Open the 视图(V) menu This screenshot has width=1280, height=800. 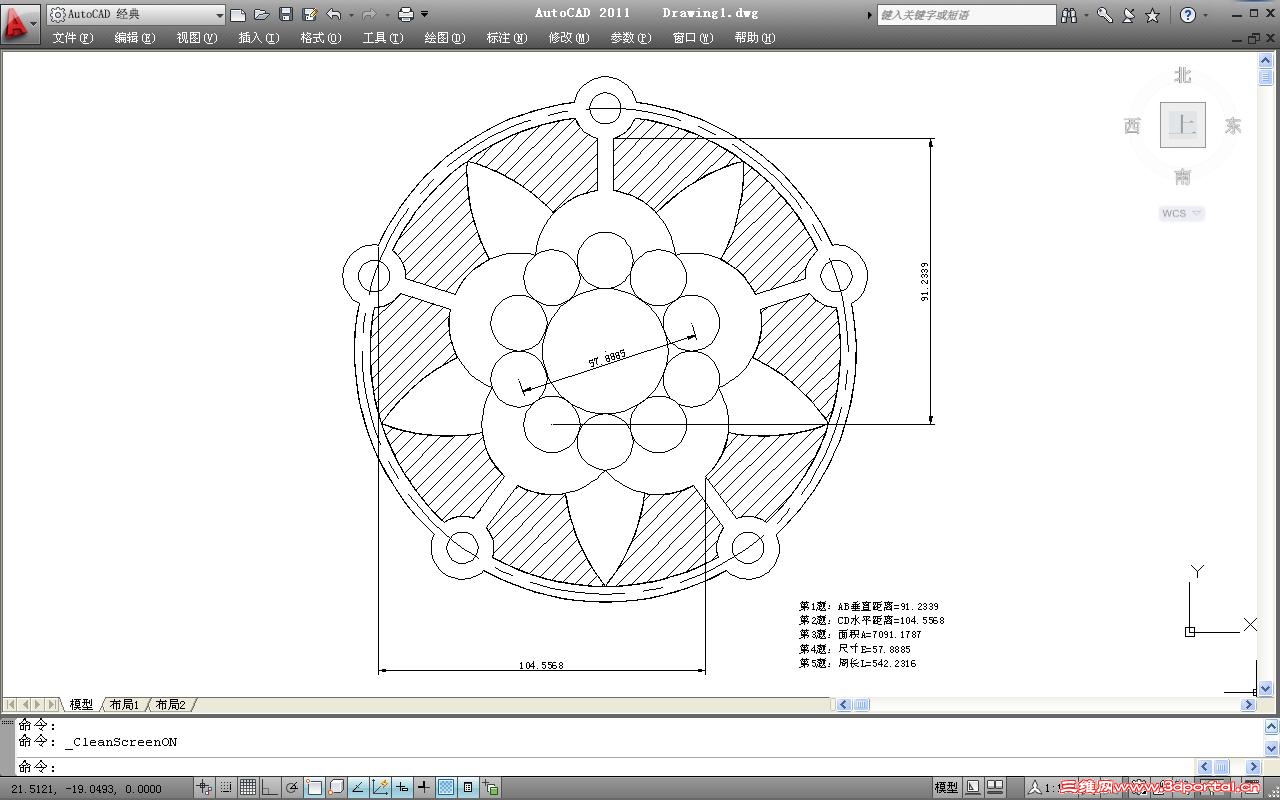click(196, 38)
